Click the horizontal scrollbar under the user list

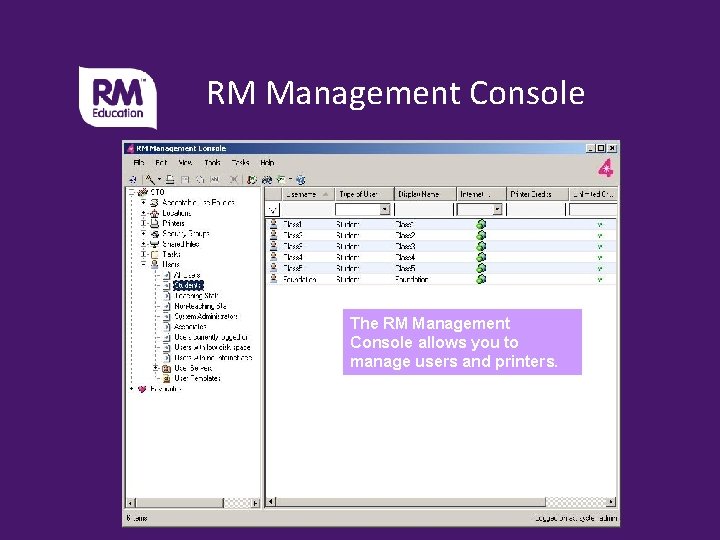[441, 501]
